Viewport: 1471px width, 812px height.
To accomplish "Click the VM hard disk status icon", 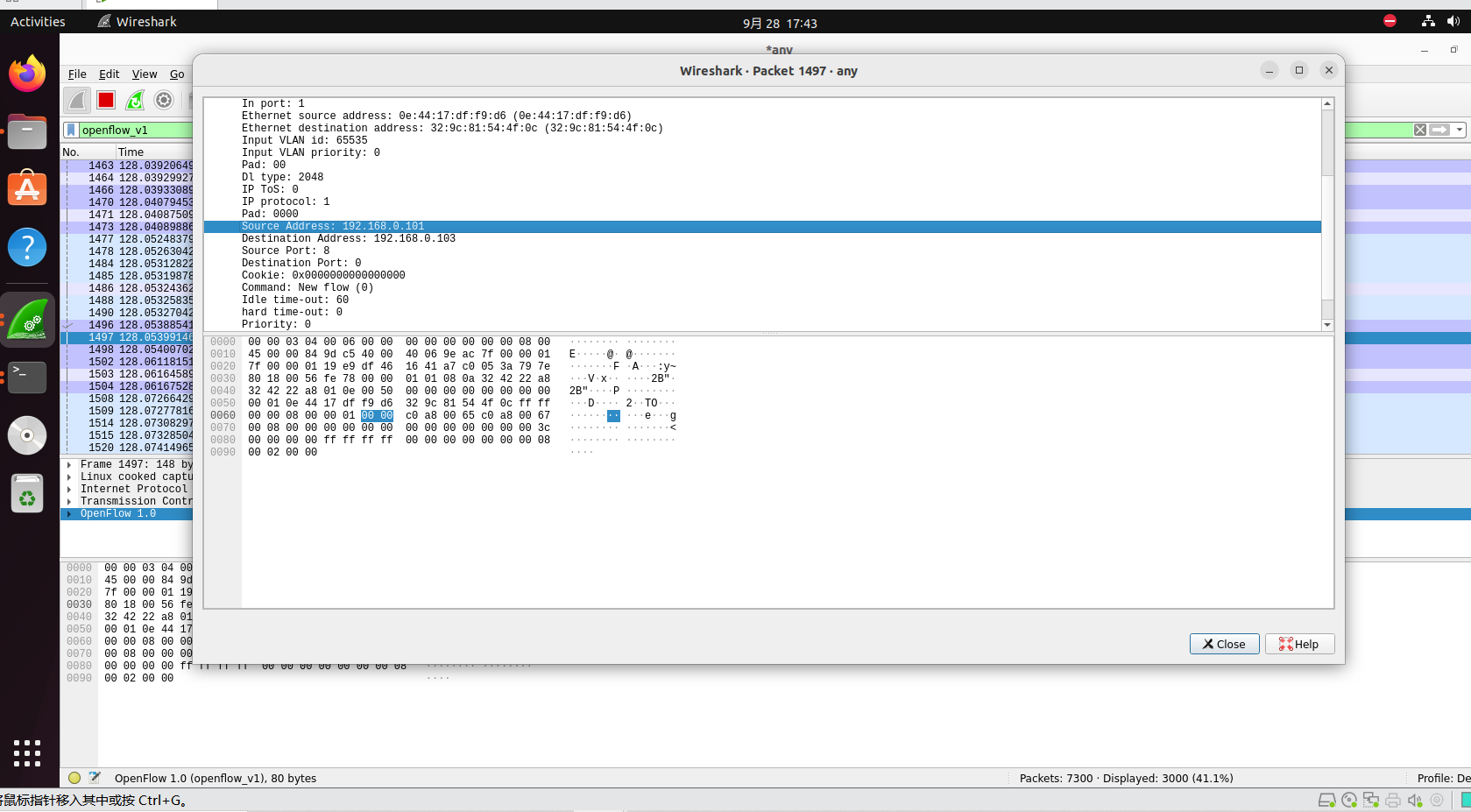I will (1326, 800).
